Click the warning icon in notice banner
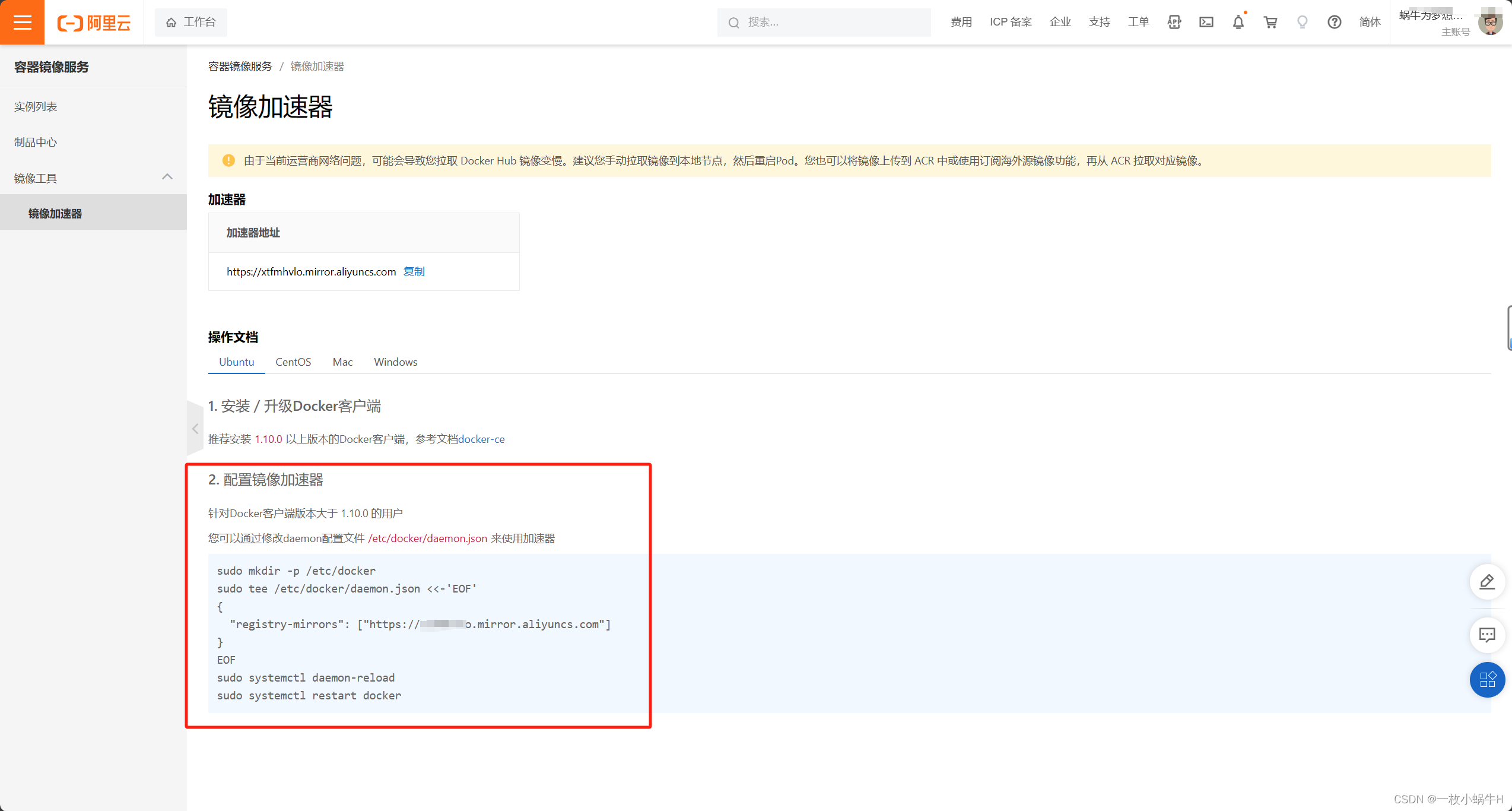This screenshot has height=811, width=1512. coord(228,160)
